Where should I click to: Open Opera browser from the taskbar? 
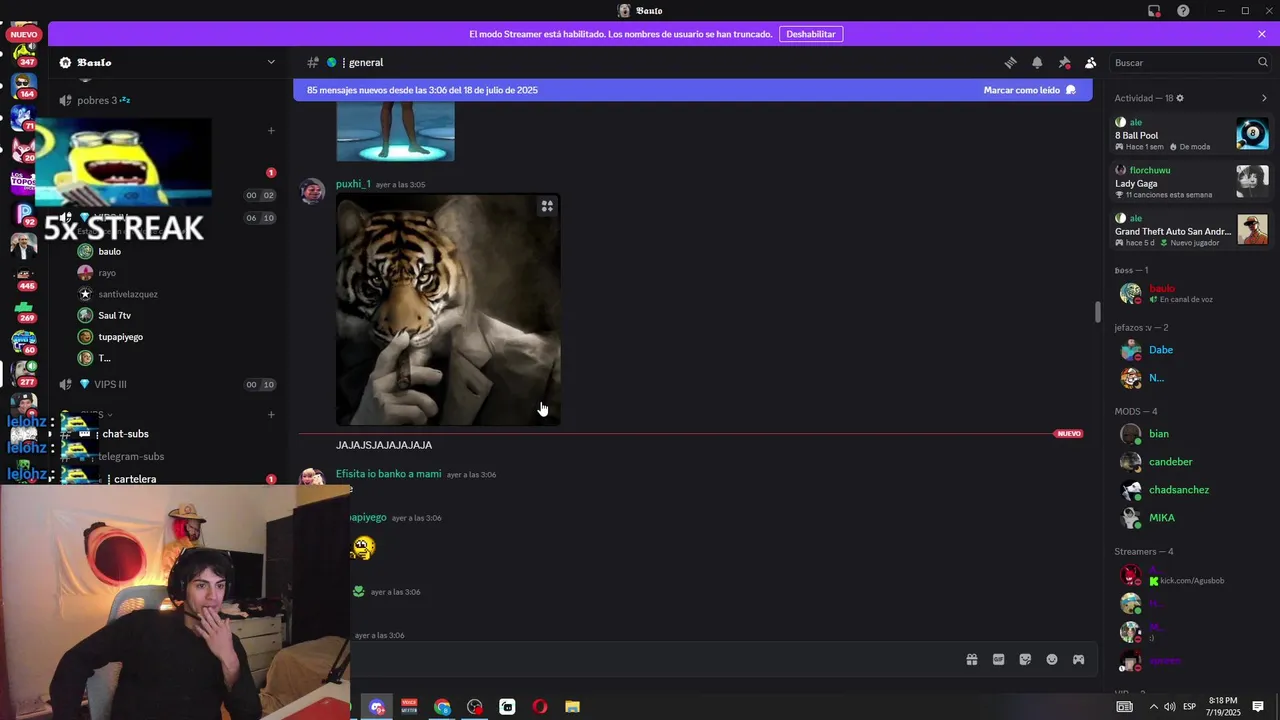tap(540, 707)
